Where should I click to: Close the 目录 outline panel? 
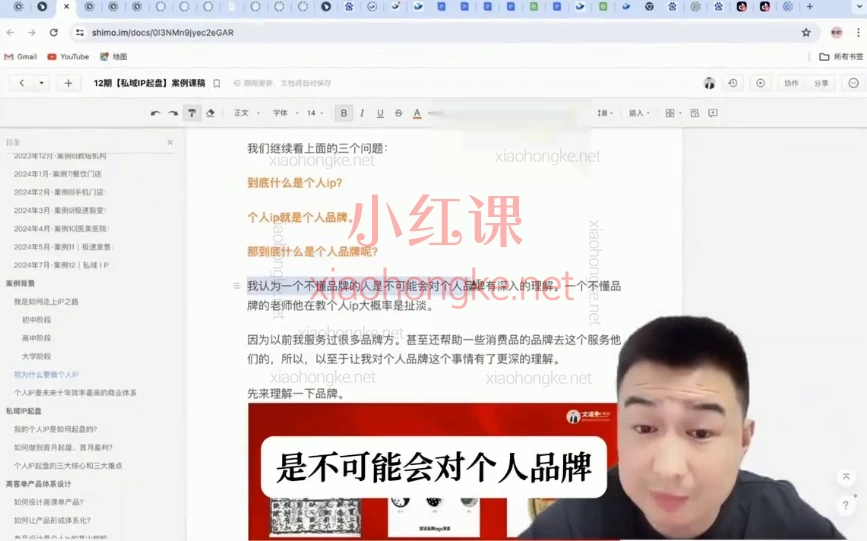pos(170,142)
